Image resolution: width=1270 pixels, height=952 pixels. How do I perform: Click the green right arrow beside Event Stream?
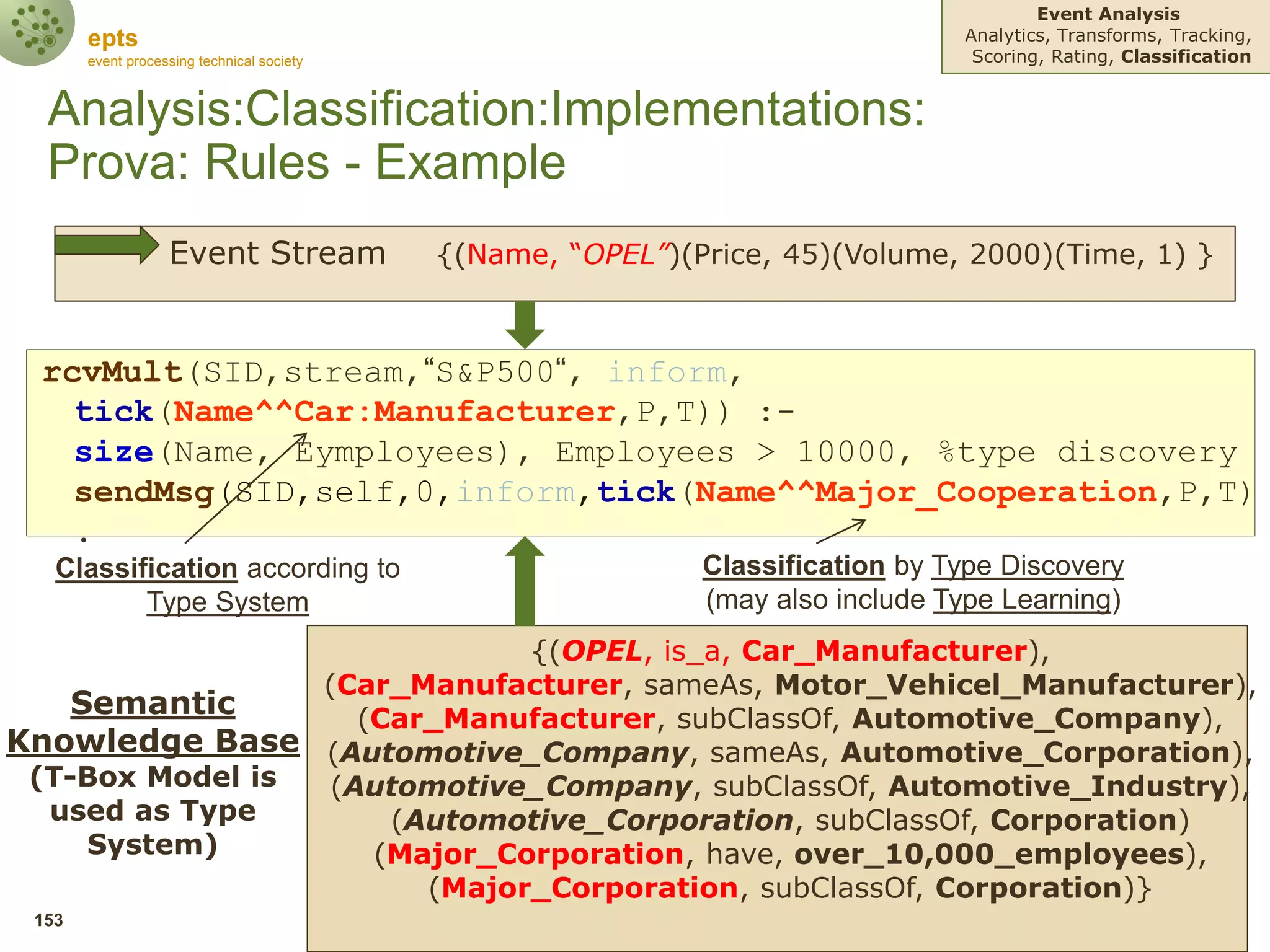107,245
